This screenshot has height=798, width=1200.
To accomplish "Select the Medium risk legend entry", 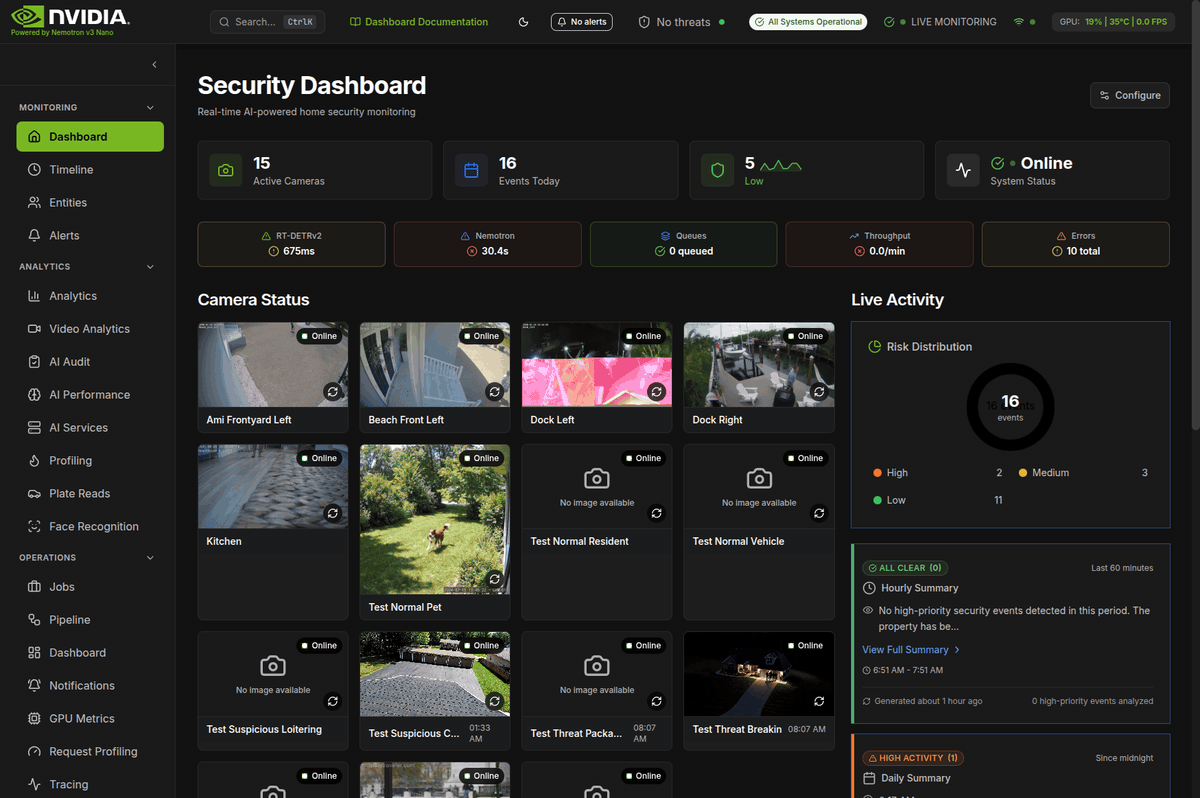I will pyautogui.click(x=1083, y=473).
